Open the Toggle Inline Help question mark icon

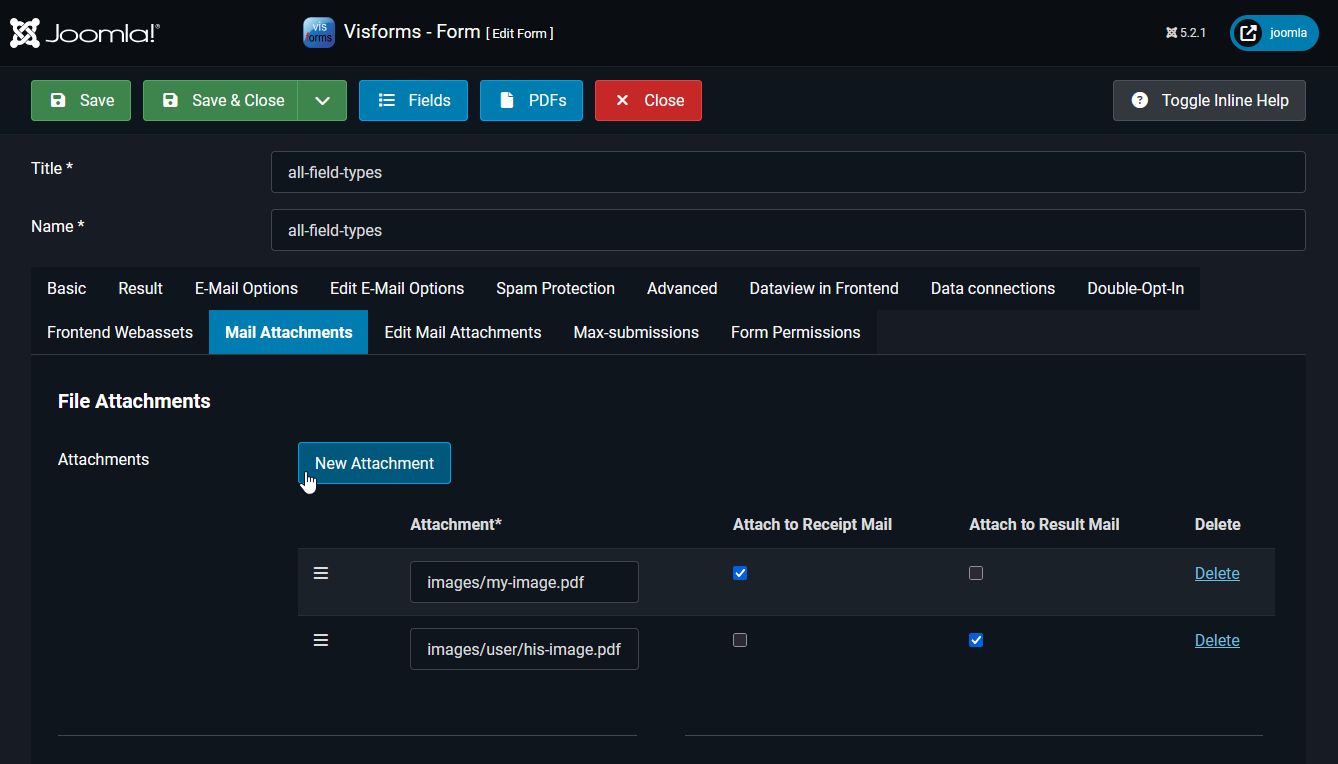tap(1139, 100)
